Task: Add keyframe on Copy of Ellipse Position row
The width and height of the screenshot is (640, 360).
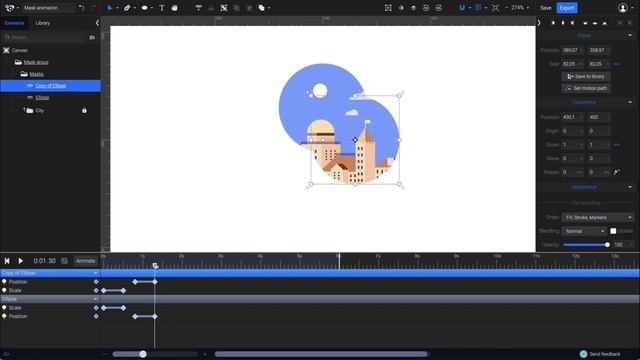Action: (x=96, y=282)
